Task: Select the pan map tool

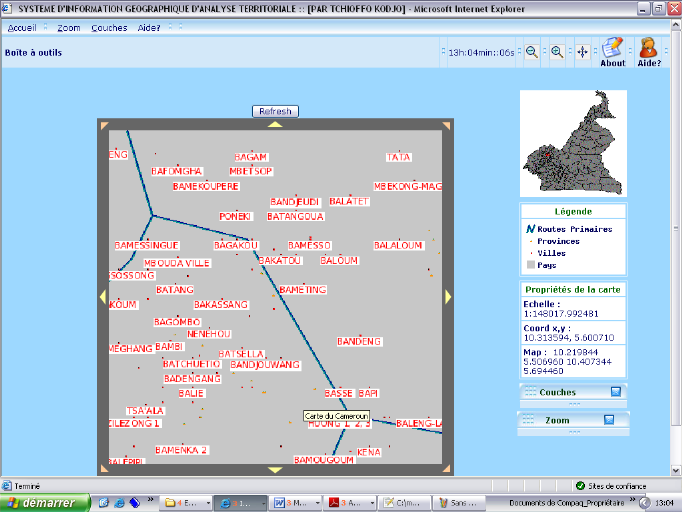Action: coord(582,51)
